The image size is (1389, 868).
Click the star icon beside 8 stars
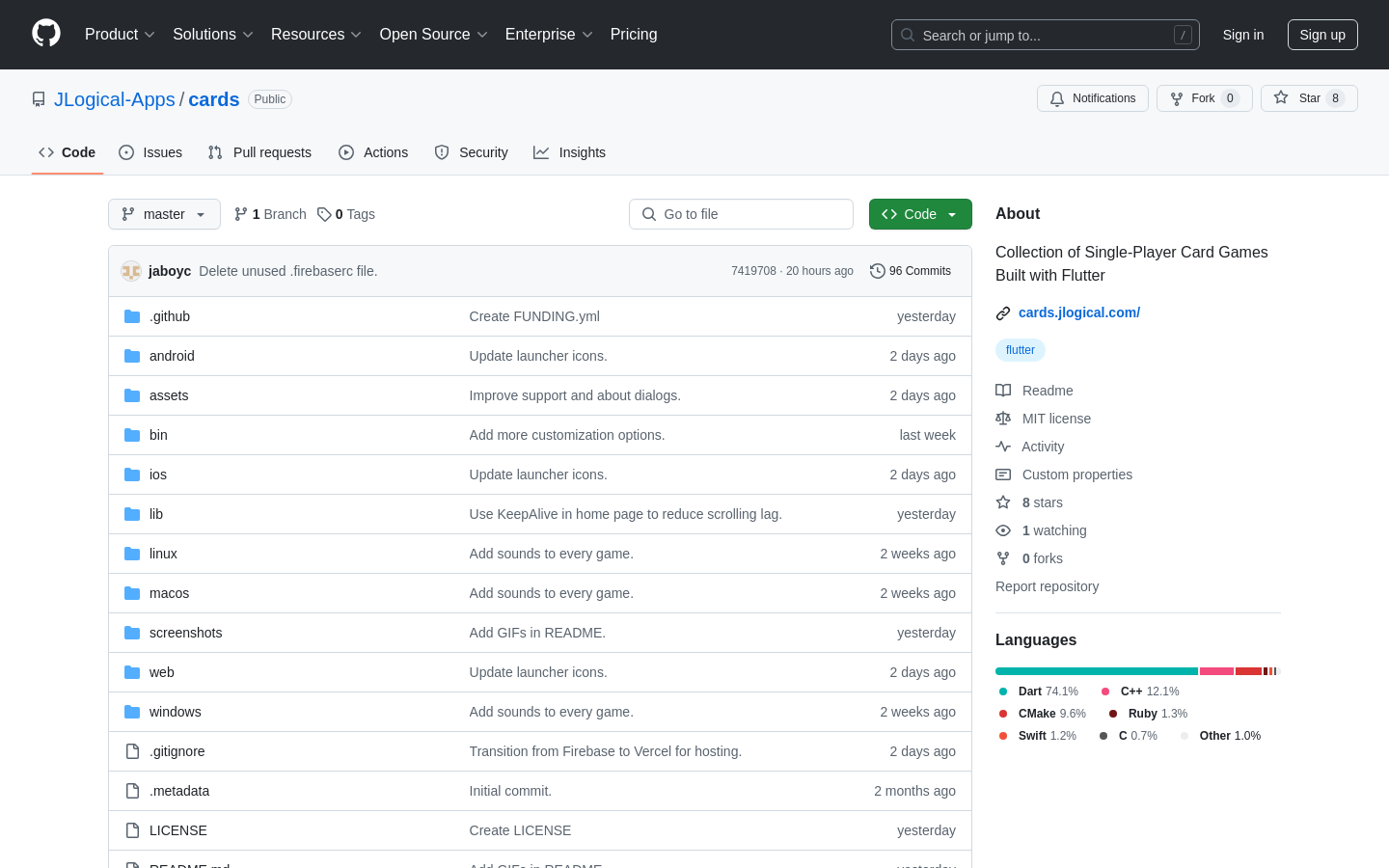click(x=1003, y=502)
